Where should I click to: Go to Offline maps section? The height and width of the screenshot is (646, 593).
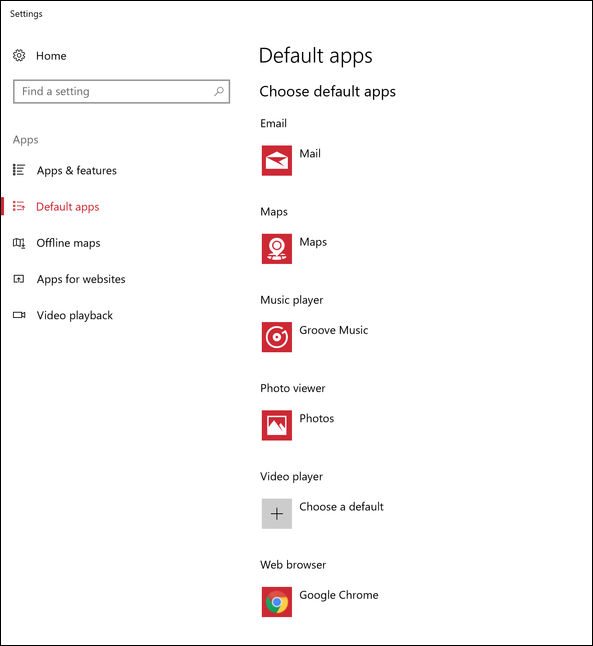tap(68, 243)
